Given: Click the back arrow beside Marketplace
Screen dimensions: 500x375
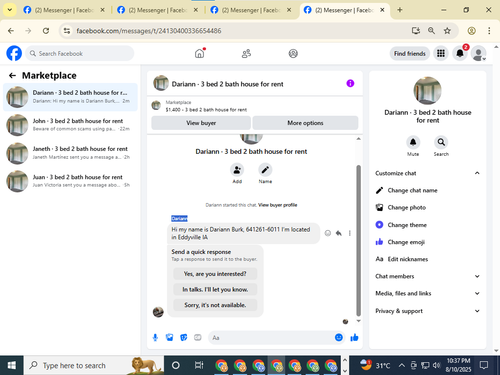Looking at the screenshot, I should [x=12, y=76].
